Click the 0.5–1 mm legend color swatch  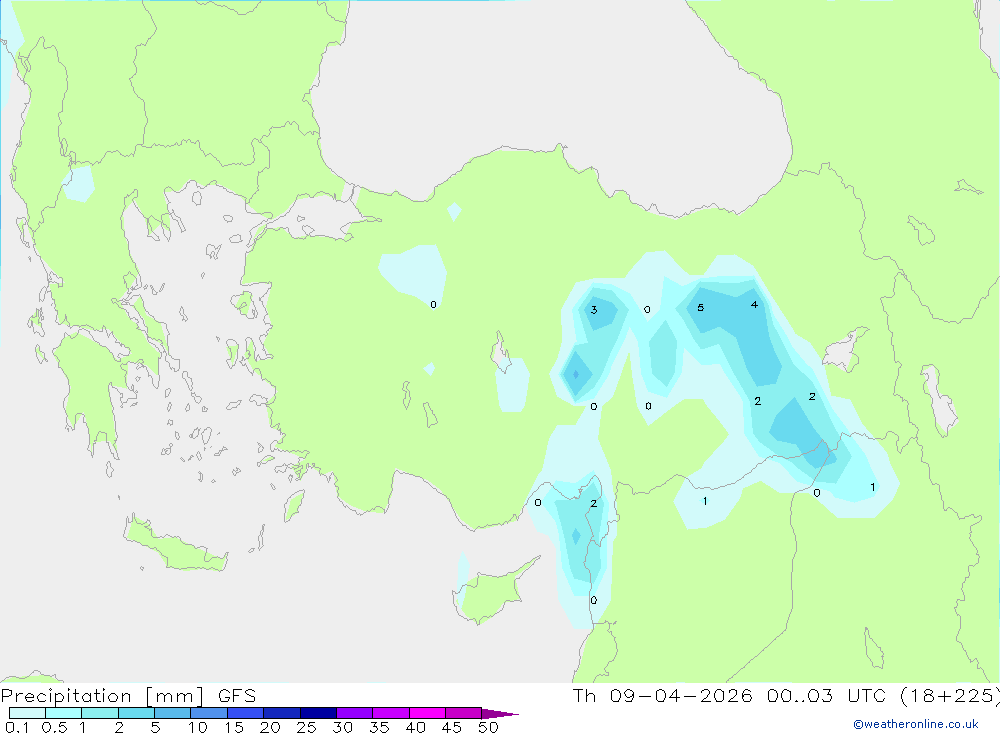[63, 713]
